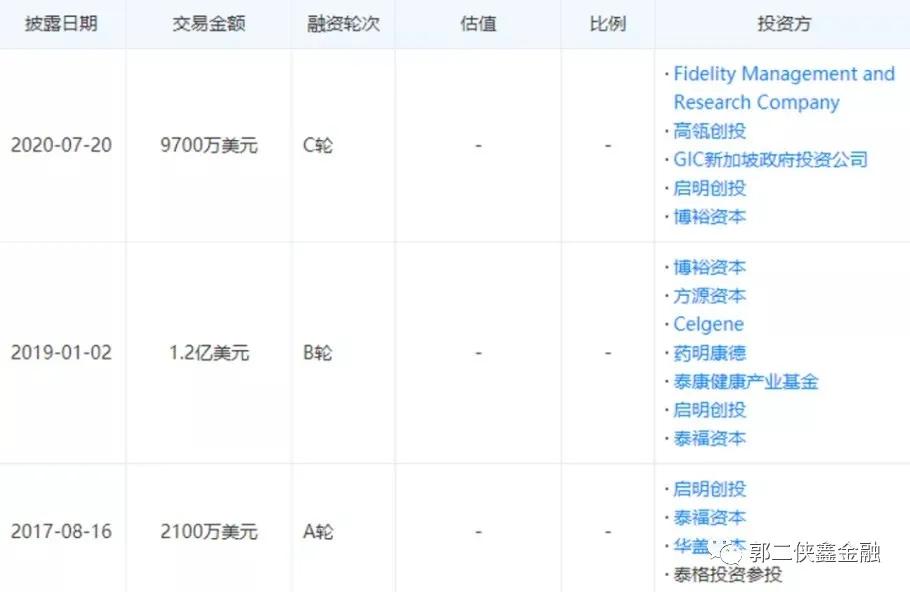The height and width of the screenshot is (592, 910).
Task: Select the amount 9700万美元
Action: (209, 145)
